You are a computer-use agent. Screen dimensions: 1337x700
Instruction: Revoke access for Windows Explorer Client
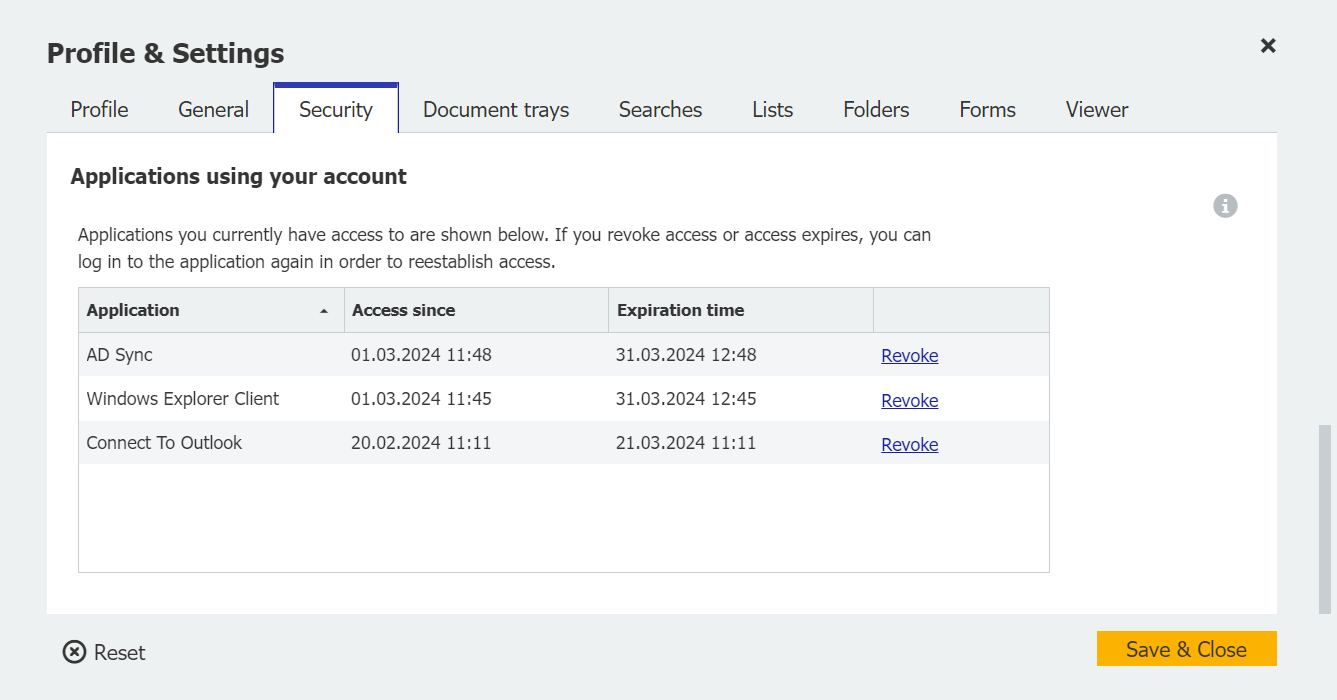909,401
